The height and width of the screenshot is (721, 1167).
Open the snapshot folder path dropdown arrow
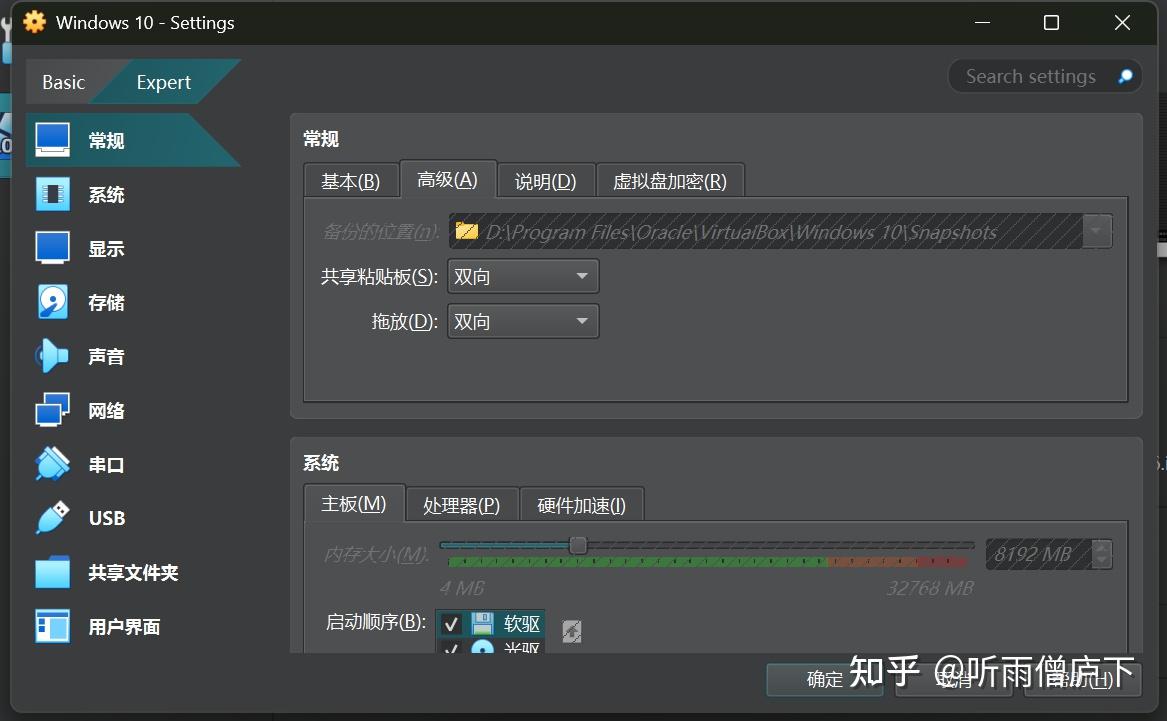pyautogui.click(x=1097, y=231)
